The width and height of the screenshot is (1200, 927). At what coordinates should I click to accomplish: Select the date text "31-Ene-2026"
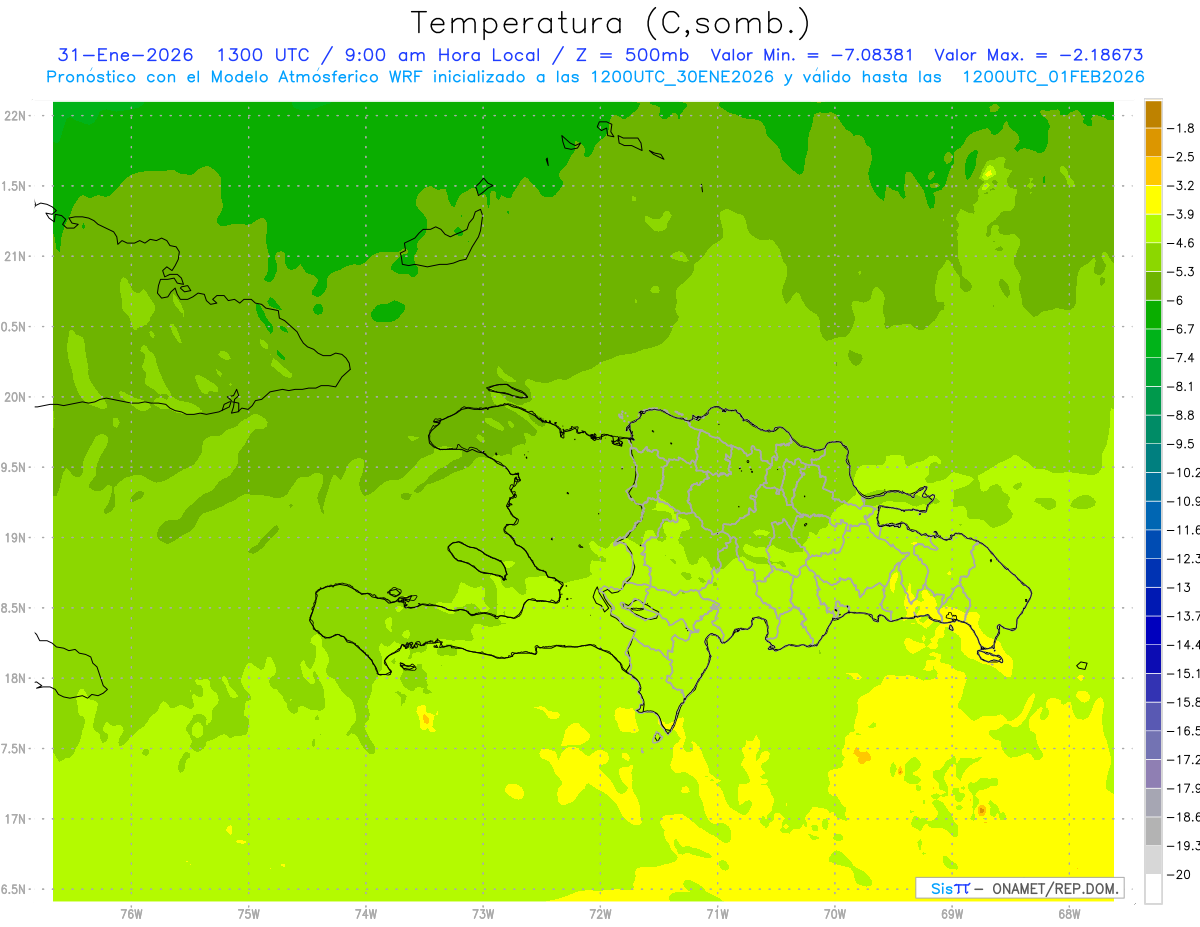pos(125,55)
